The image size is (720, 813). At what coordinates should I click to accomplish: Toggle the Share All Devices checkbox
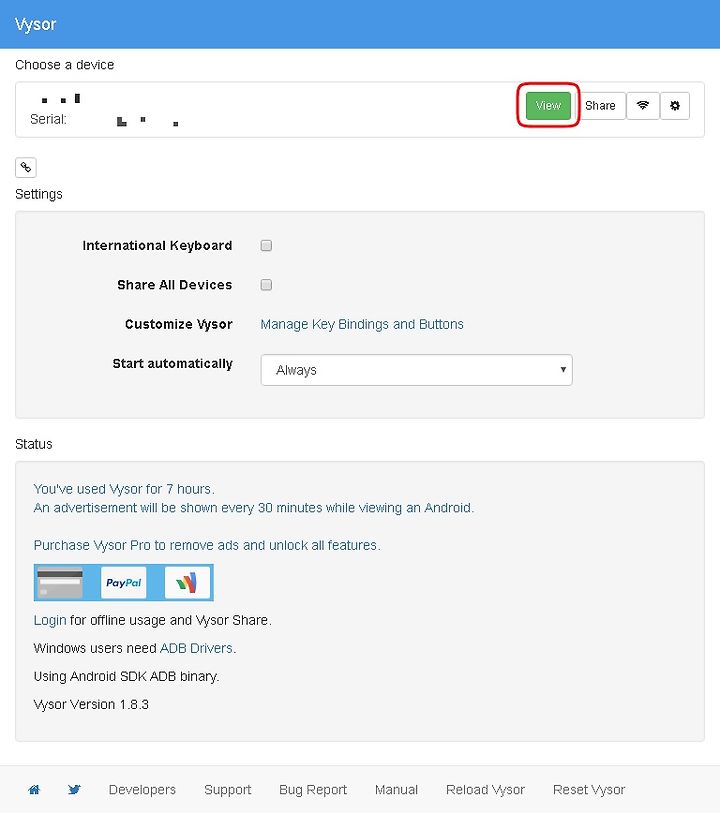coord(266,285)
